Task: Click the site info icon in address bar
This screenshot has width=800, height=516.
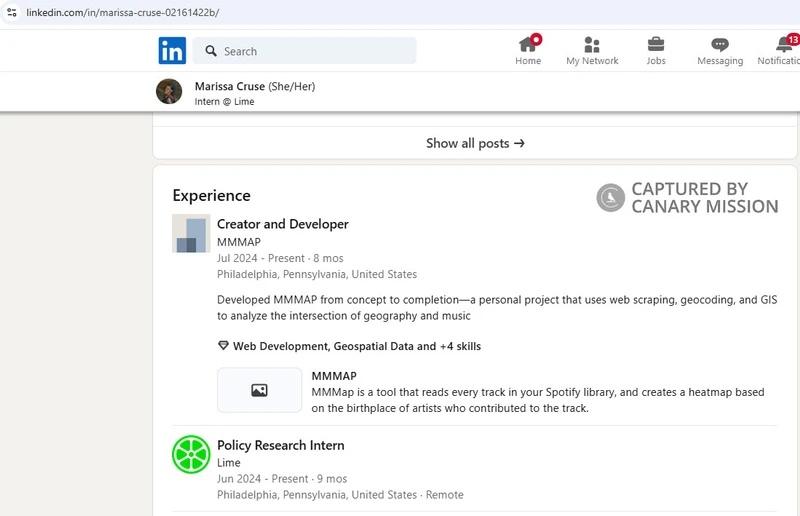Action: click(x=12, y=12)
